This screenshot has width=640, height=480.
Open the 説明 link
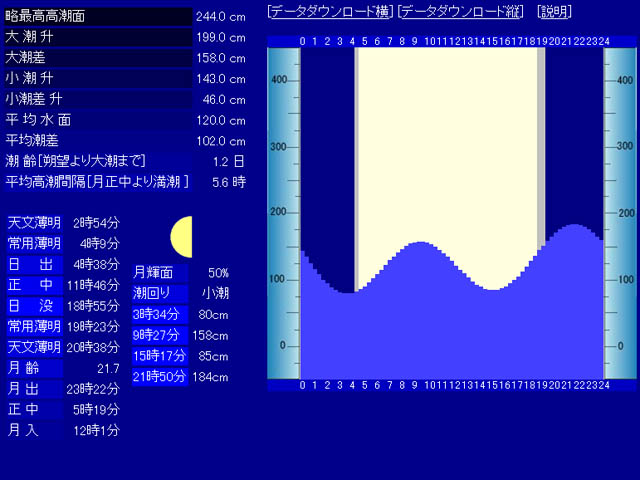(x=554, y=12)
